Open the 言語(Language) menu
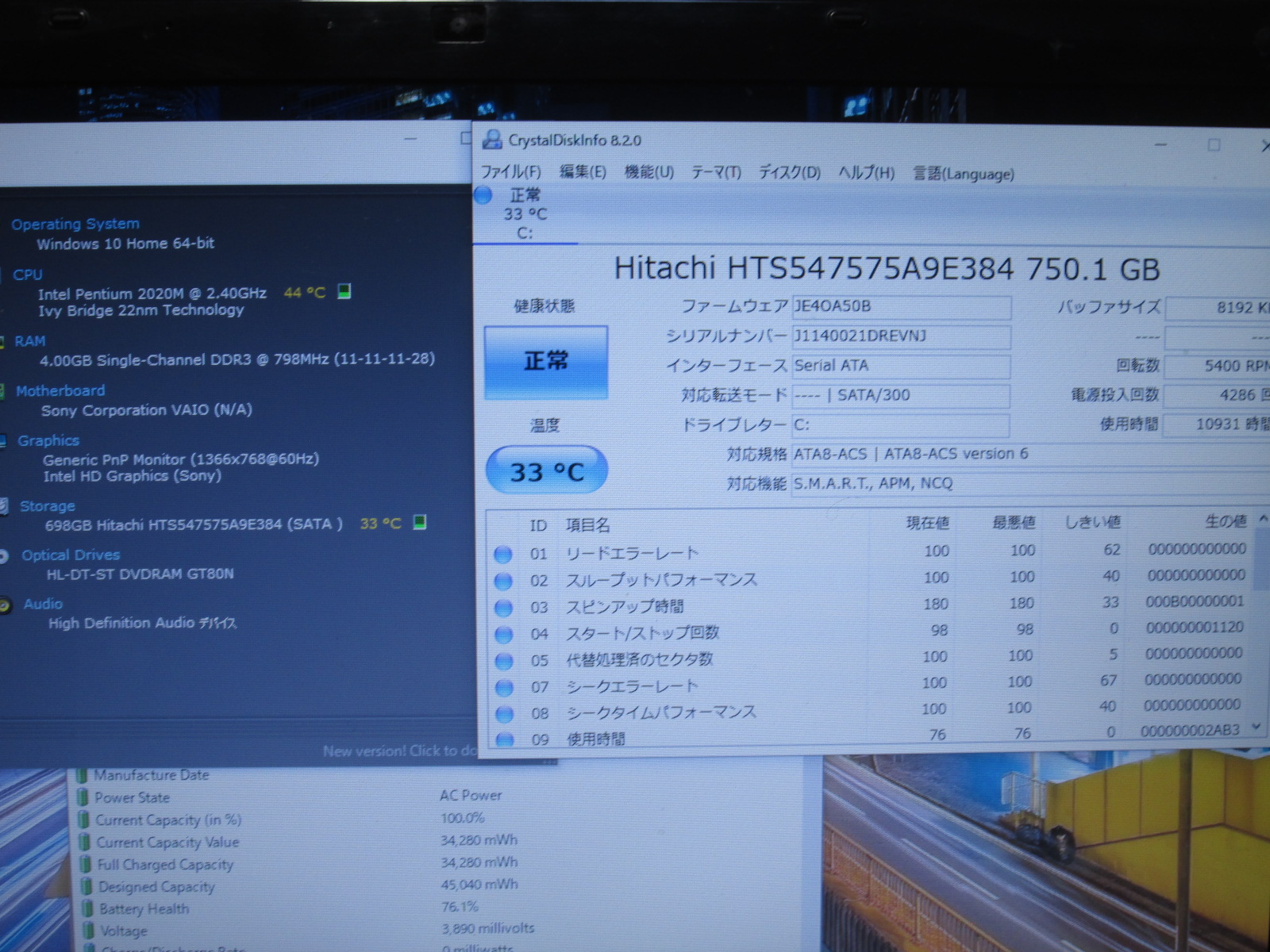 coord(963,174)
